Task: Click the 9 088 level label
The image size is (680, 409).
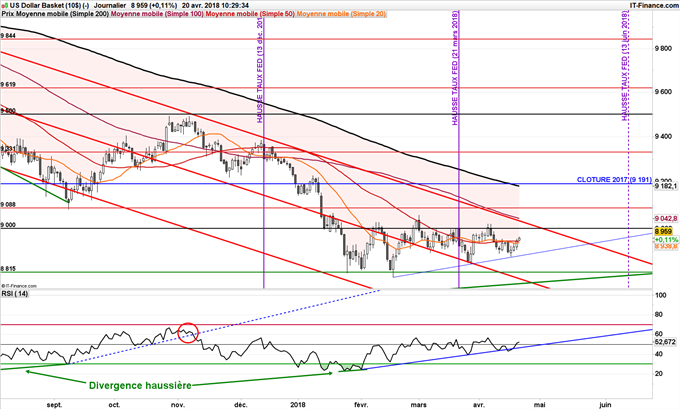Action: [8, 205]
